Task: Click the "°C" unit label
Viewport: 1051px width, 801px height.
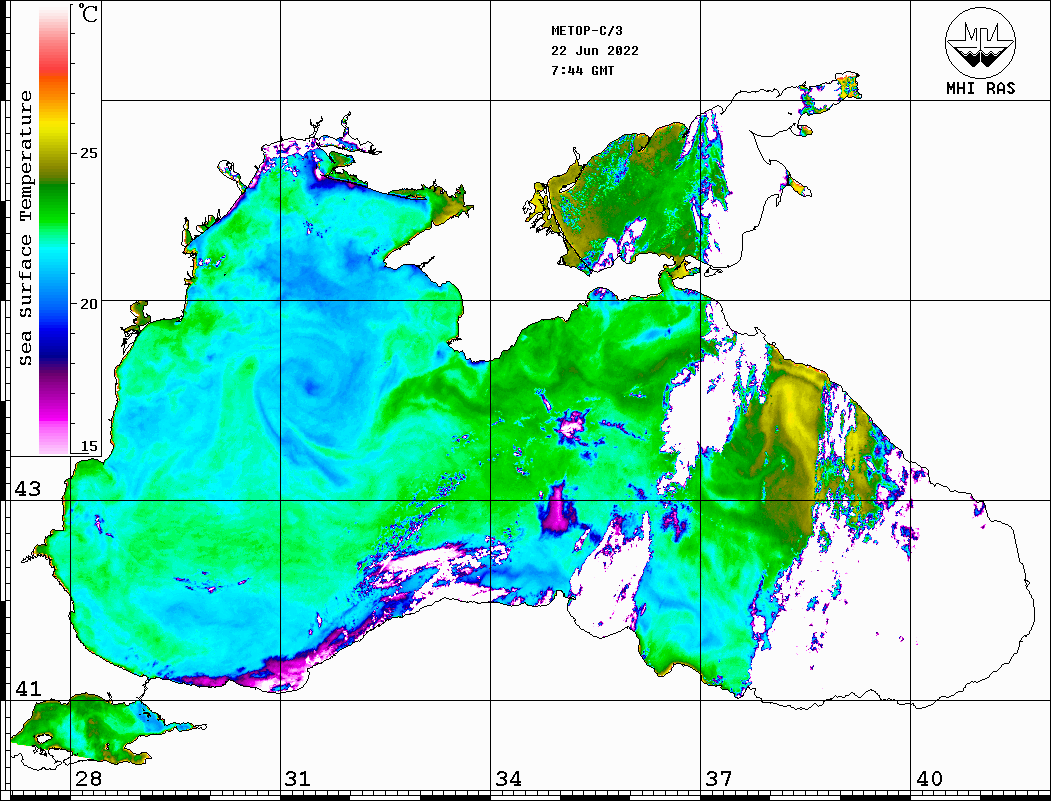Action: pos(88,13)
